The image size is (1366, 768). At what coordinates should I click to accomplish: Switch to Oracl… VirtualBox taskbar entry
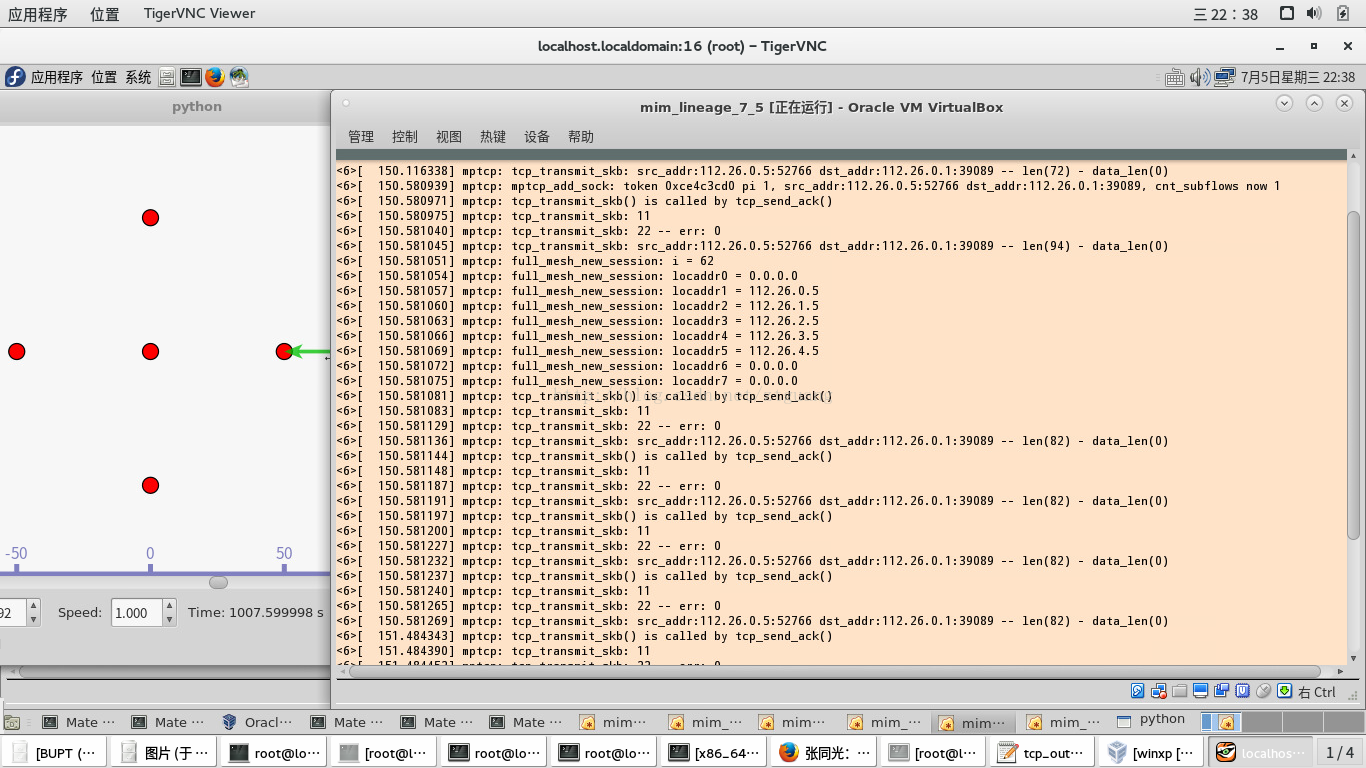(x=258, y=722)
